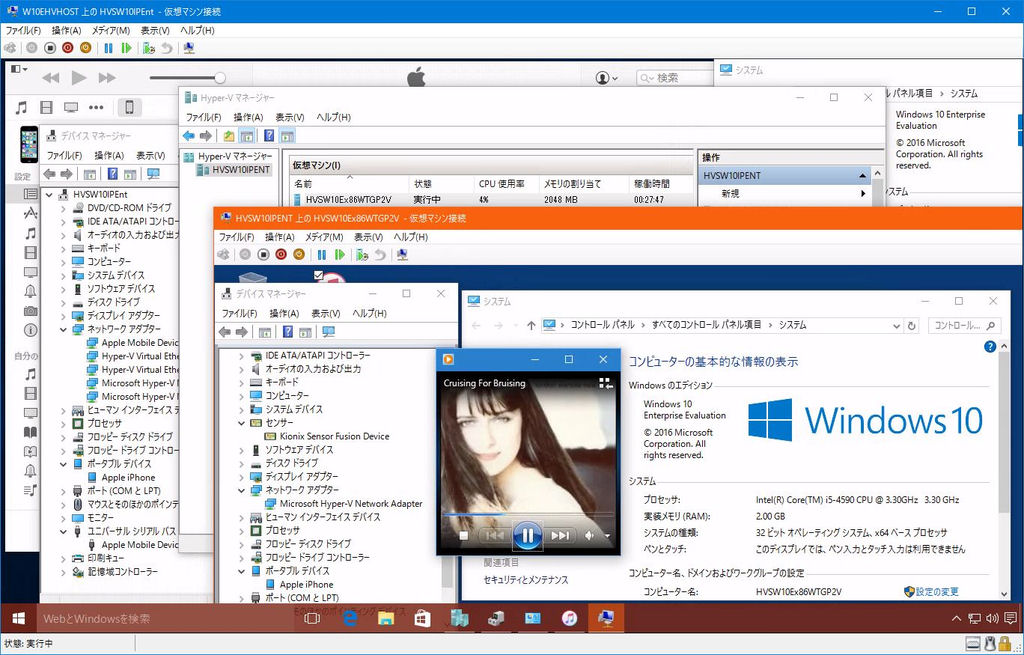
Task: Click the iTunes play button
Action: point(79,78)
